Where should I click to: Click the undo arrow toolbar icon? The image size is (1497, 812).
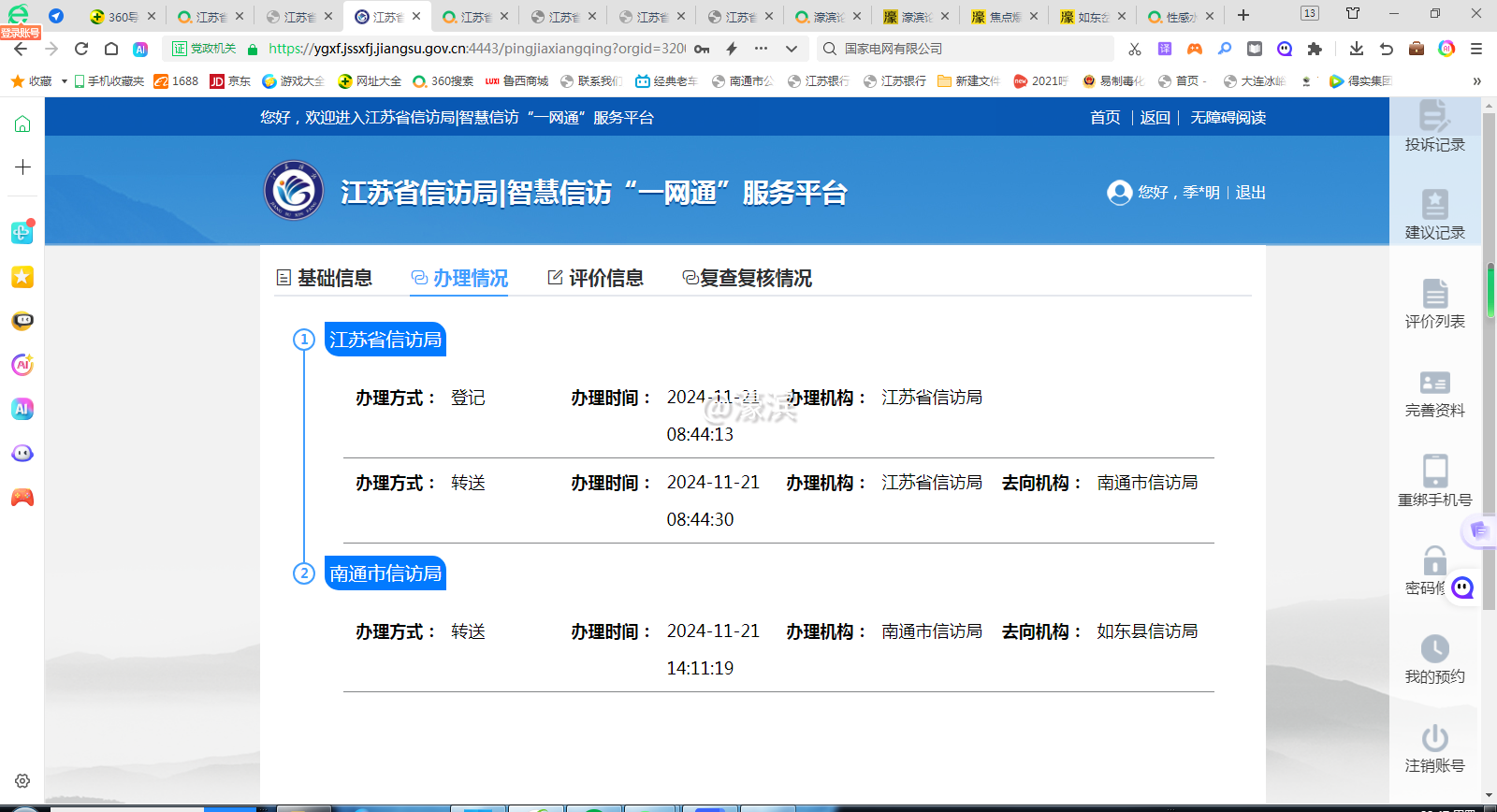pyautogui.click(x=1387, y=49)
